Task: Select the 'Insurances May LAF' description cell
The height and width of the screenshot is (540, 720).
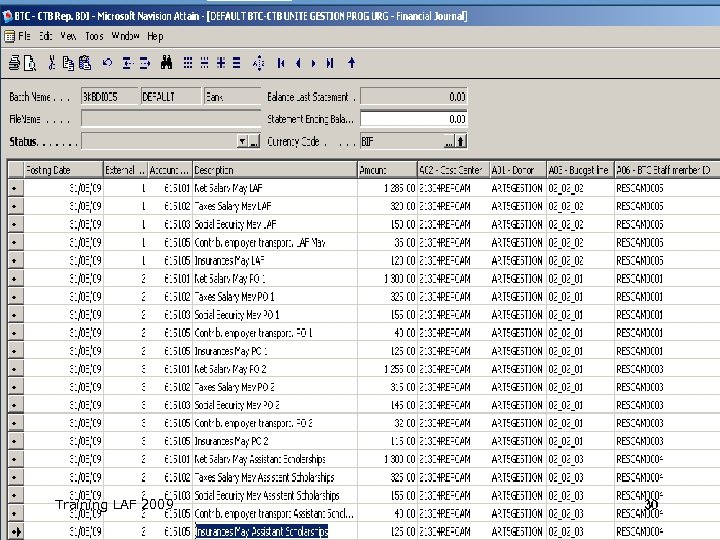Action: pyautogui.click(x=275, y=261)
